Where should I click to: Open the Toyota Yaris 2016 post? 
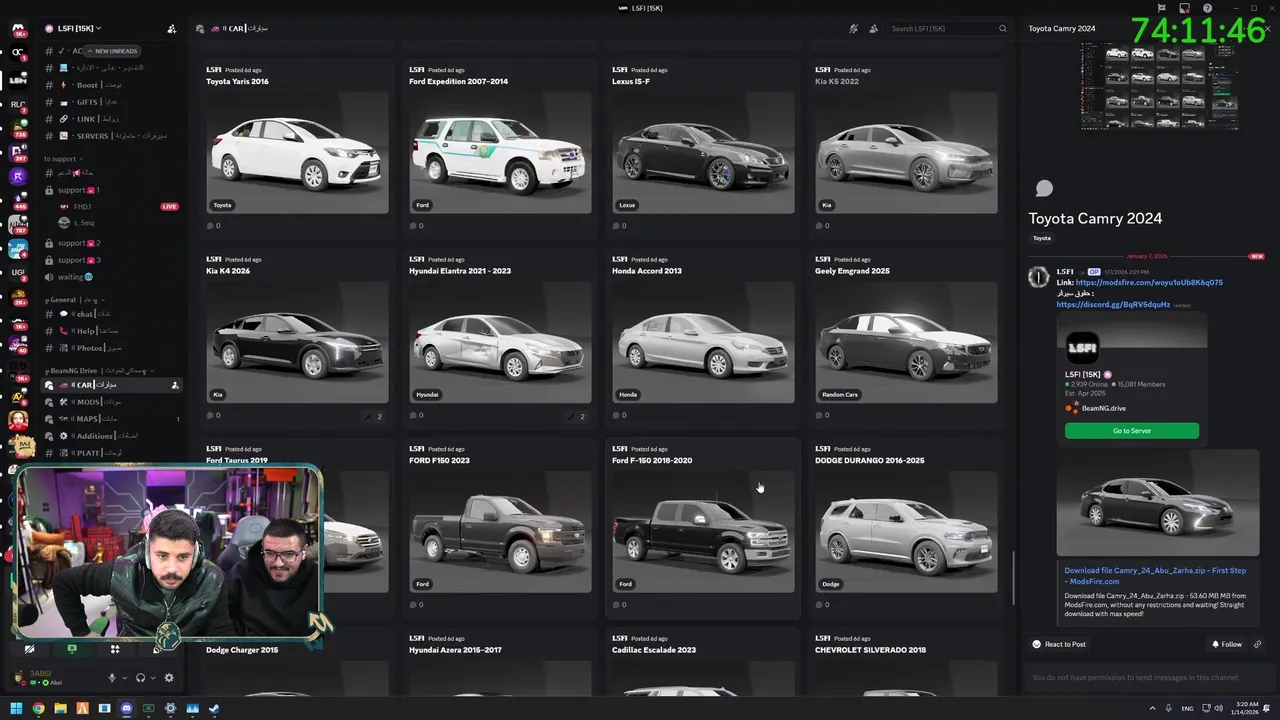(x=297, y=147)
